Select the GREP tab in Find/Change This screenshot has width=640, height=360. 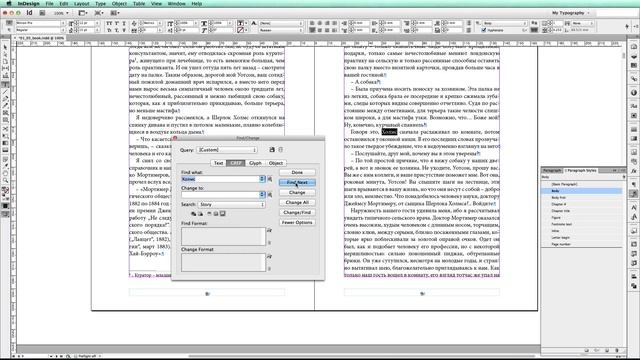click(236, 163)
